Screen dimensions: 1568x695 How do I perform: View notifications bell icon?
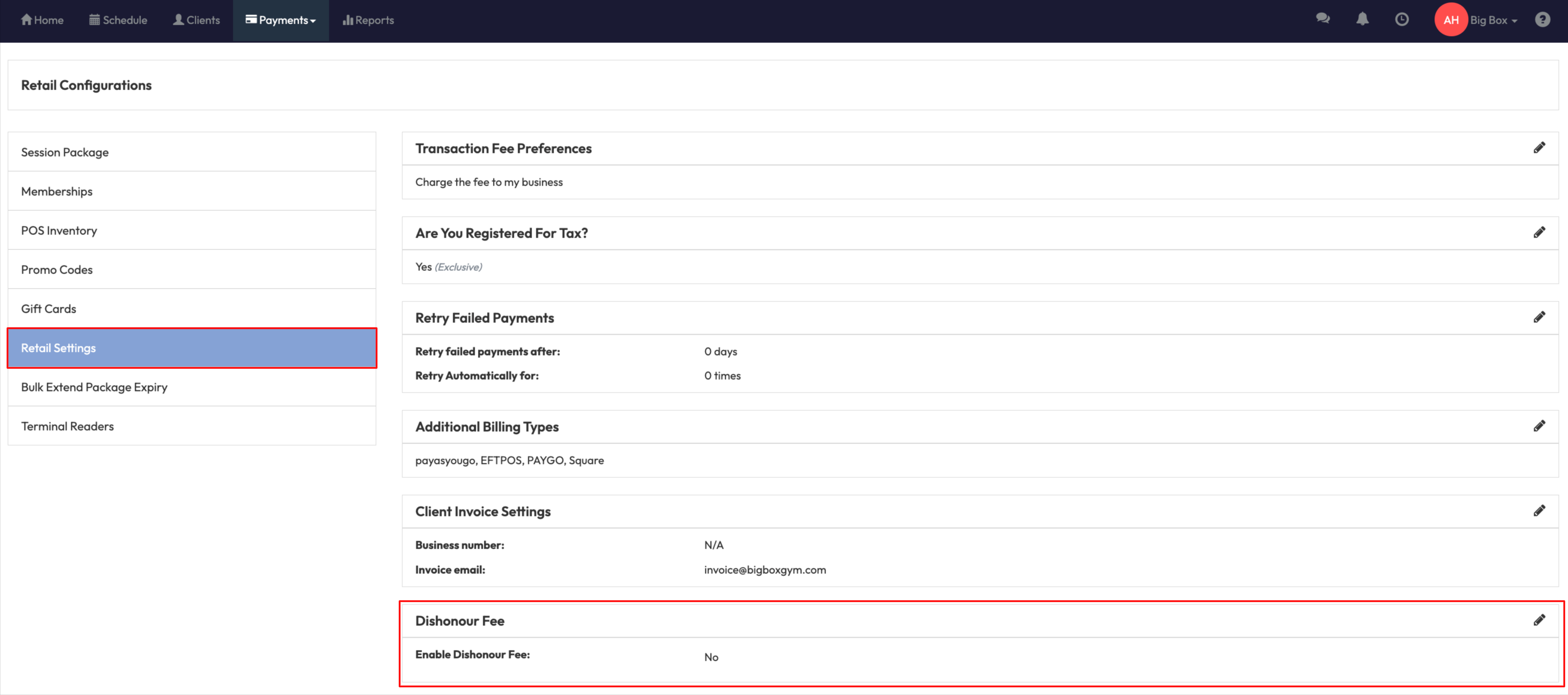click(x=1362, y=19)
